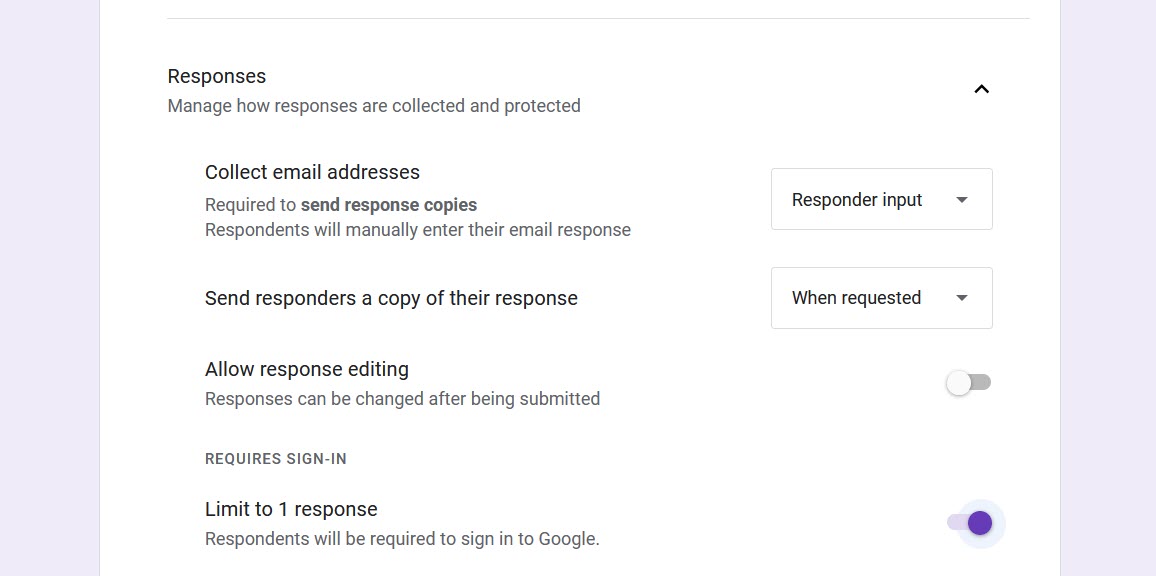The image size is (1156, 576).
Task: Click "Respondents will manually enter their email response" text
Action: pyautogui.click(x=417, y=230)
